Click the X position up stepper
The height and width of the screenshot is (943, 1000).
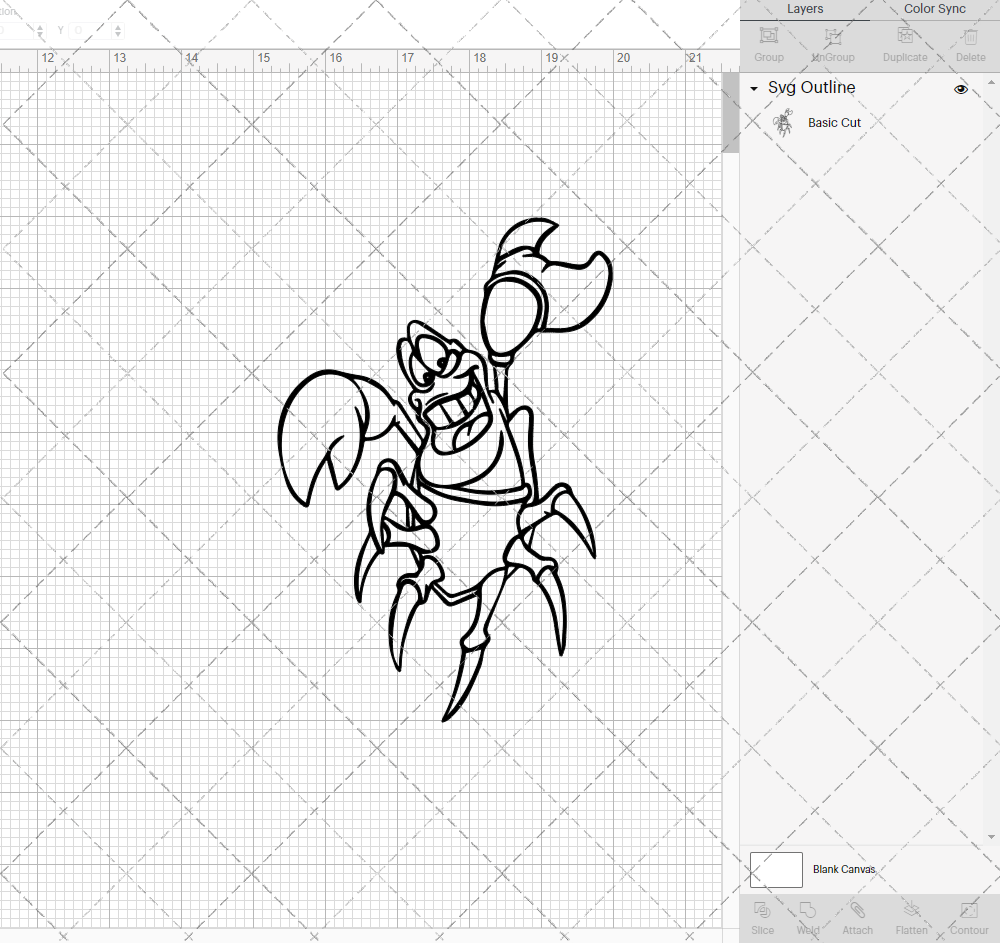tap(40, 25)
